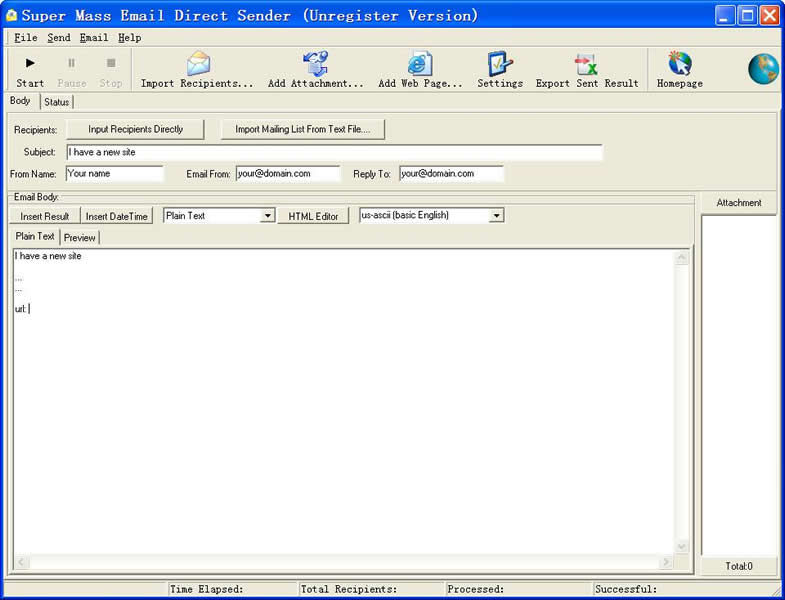785x600 pixels.
Task: Click Input Recipients Directly button
Action: pyautogui.click(x=135, y=129)
